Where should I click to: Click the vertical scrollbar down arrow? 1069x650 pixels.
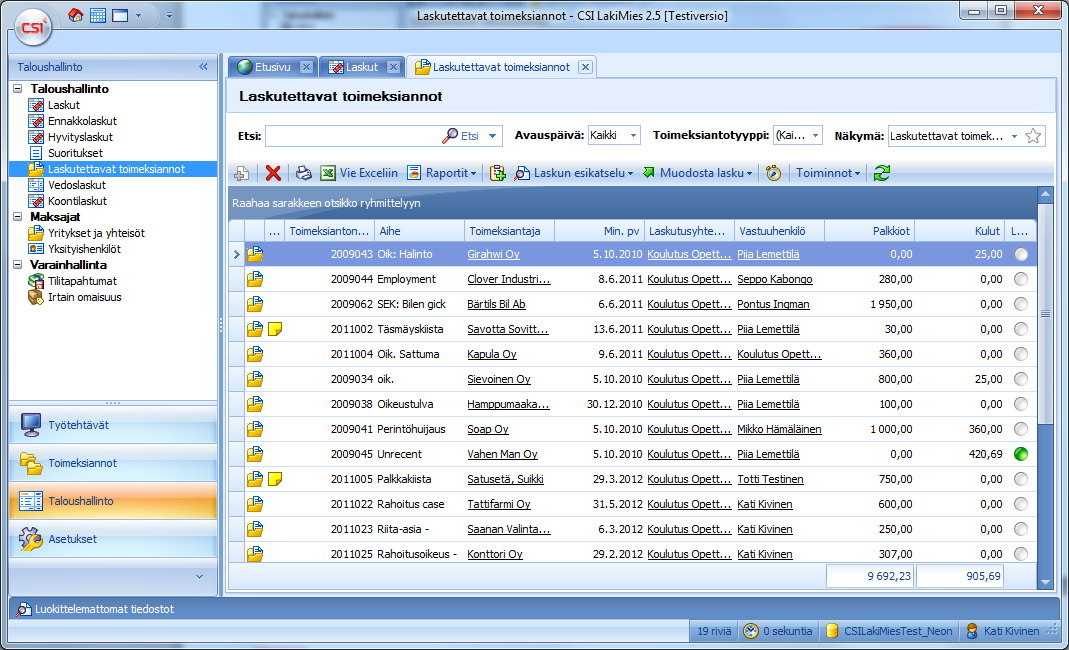(x=1045, y=582)
